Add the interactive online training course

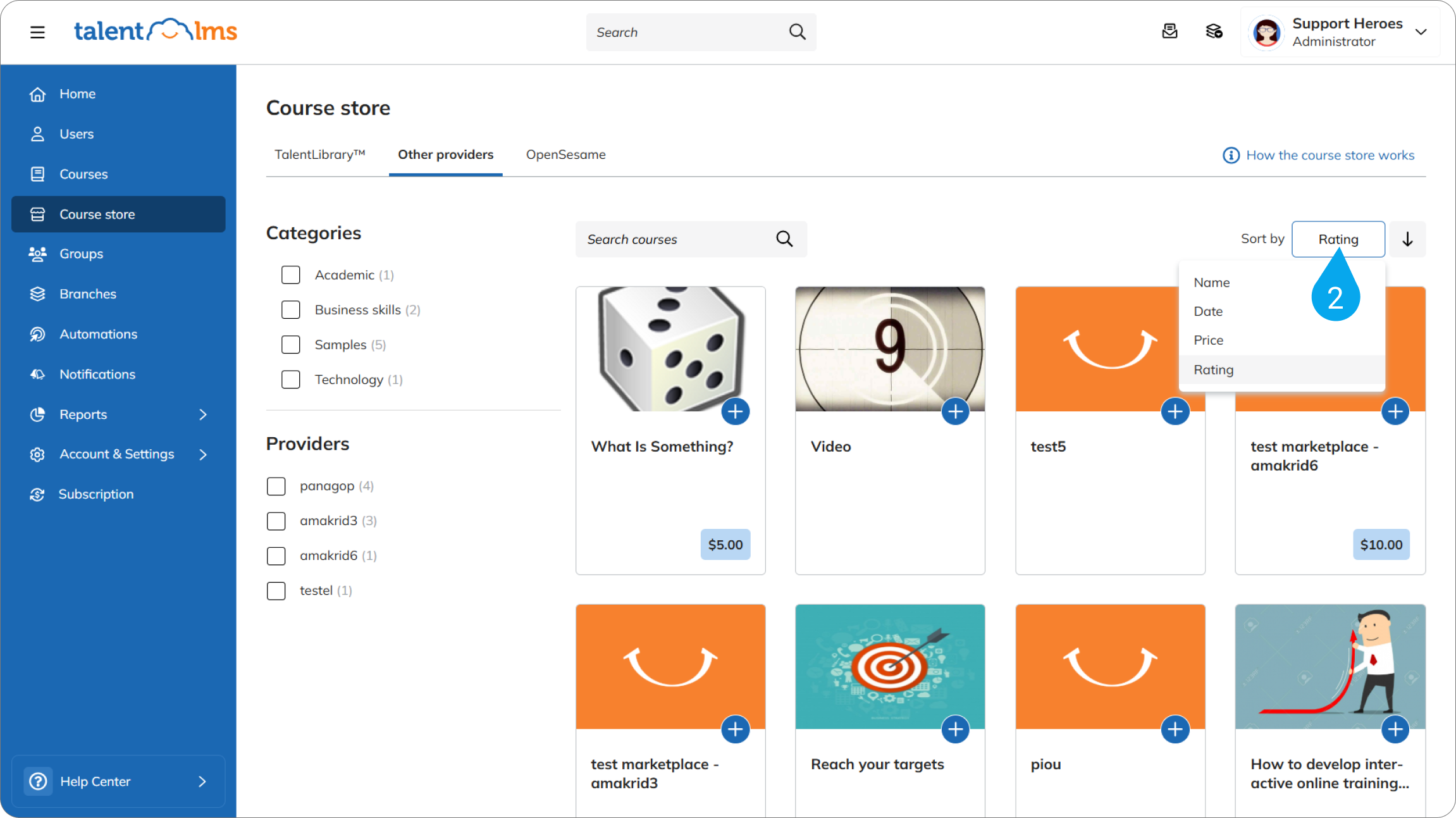1395,729
